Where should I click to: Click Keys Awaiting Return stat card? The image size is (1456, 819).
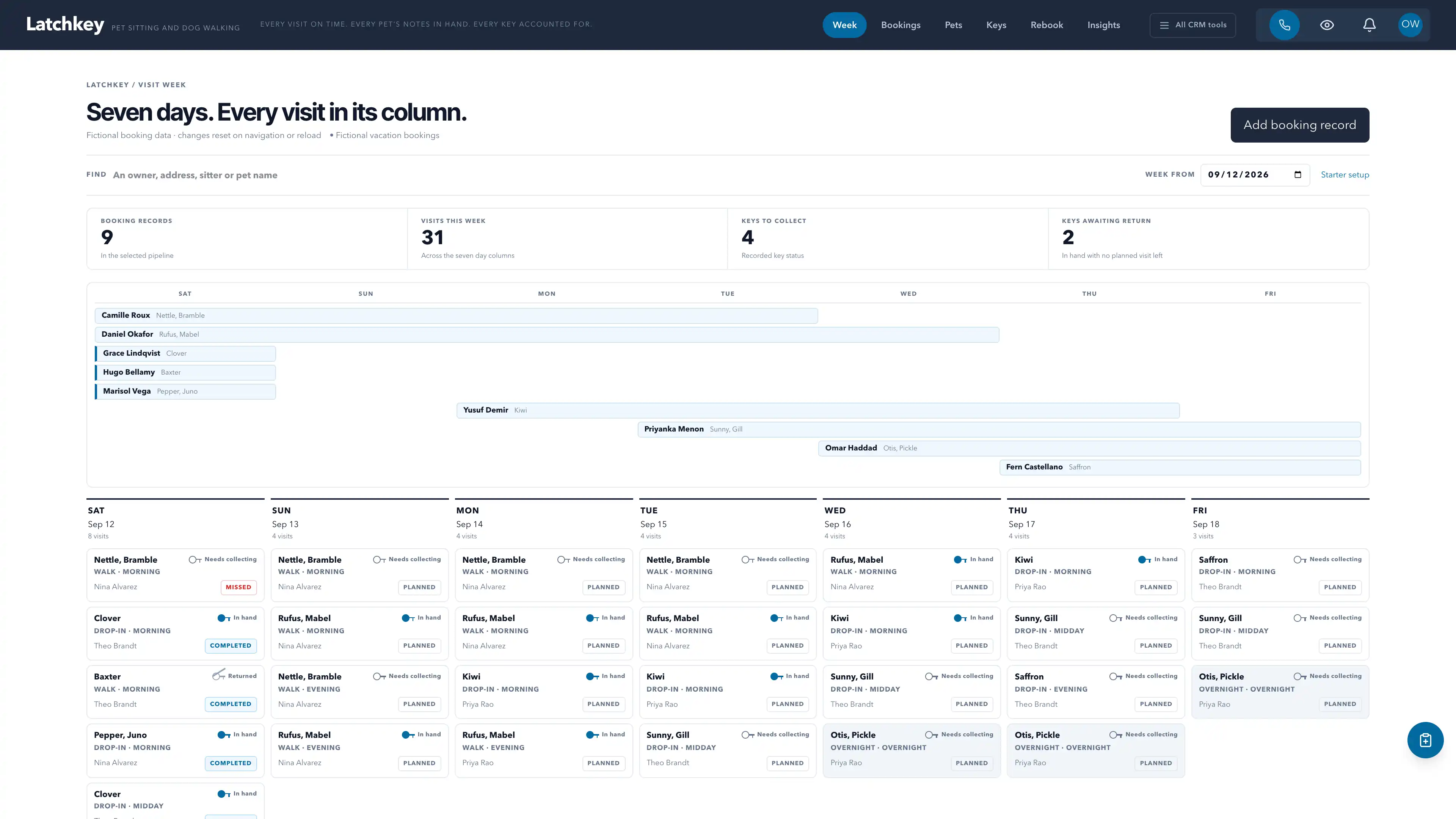[x=1208, y=238]
